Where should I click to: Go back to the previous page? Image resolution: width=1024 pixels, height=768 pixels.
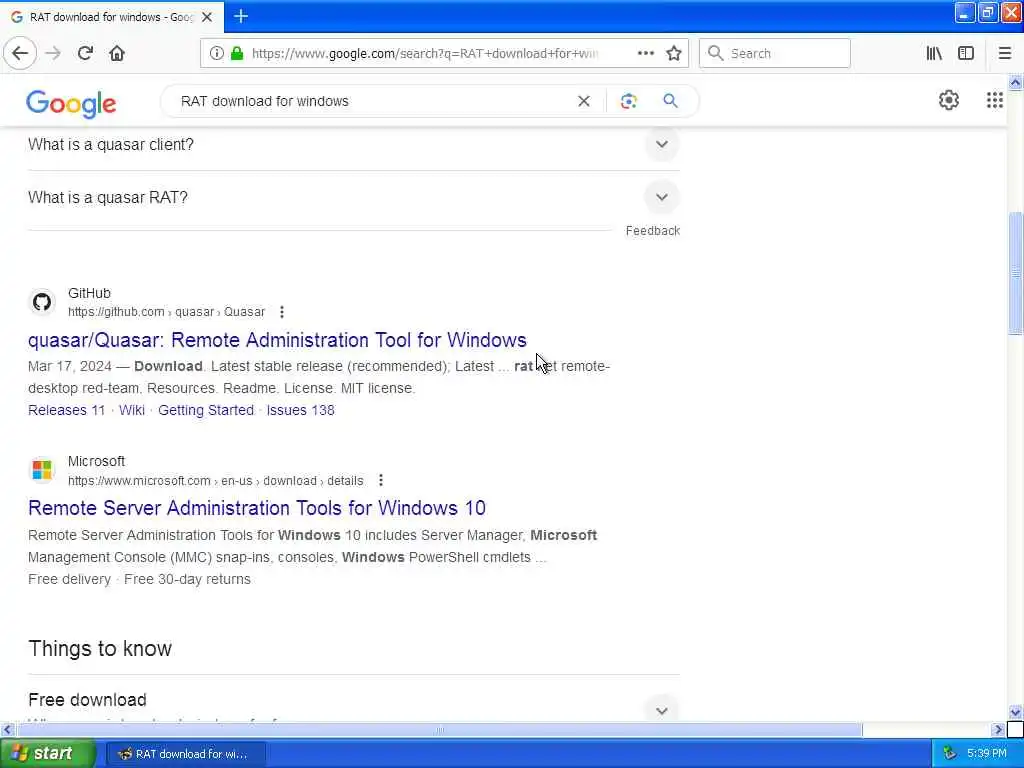click(20, 53)
